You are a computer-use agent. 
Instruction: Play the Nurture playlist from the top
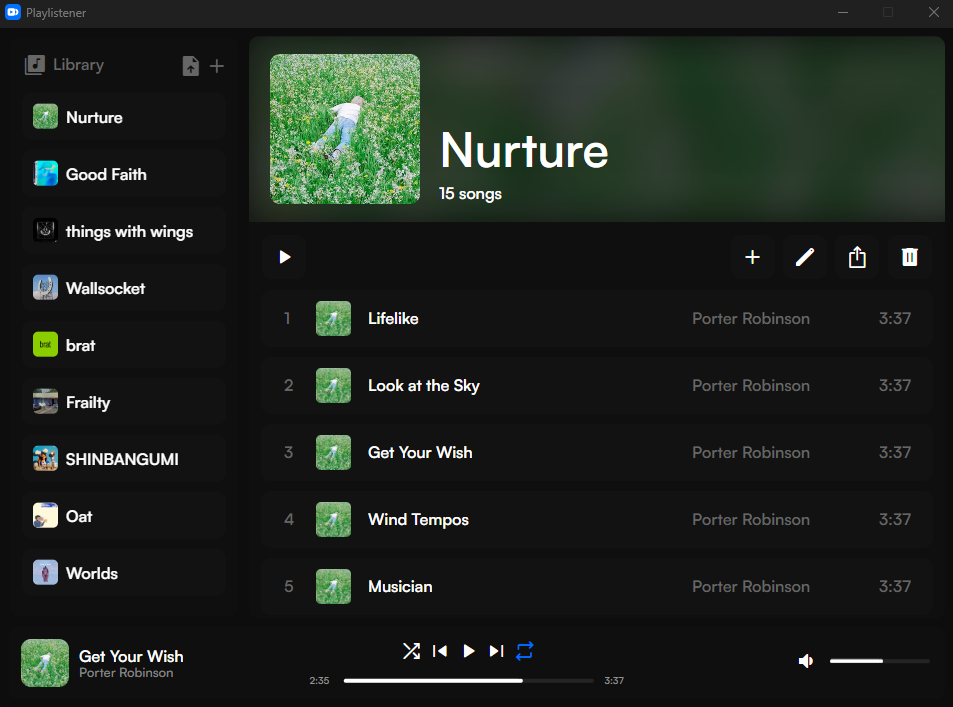pos(285,257)
